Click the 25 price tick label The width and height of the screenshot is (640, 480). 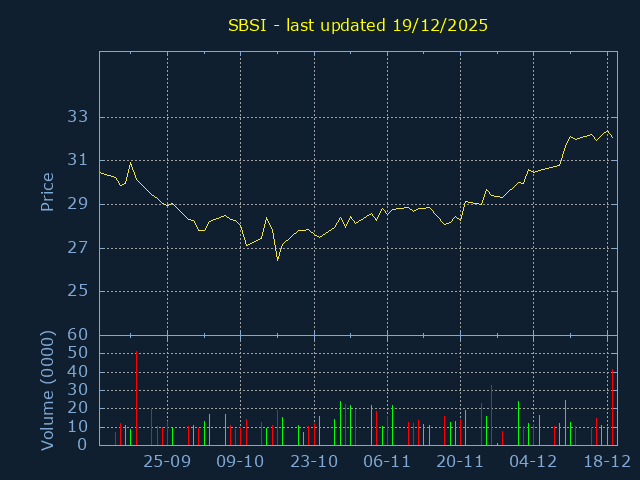(x=79, y=292)
